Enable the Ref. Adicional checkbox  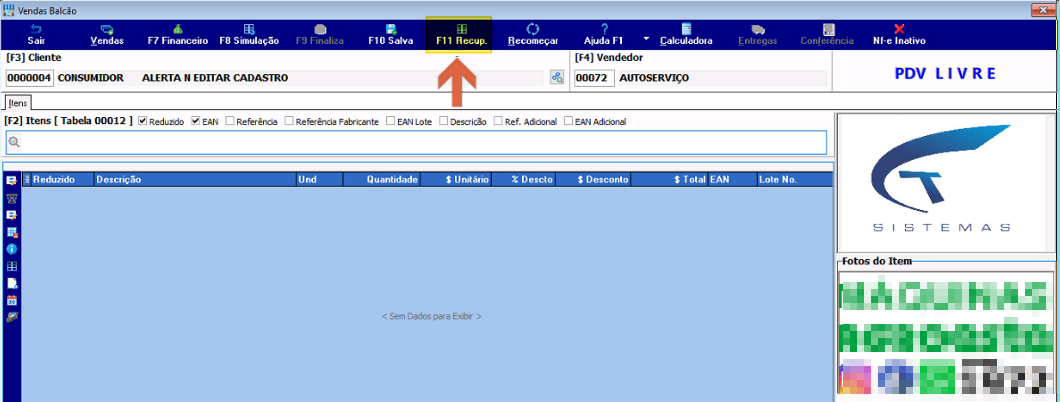tap(498, 122)
